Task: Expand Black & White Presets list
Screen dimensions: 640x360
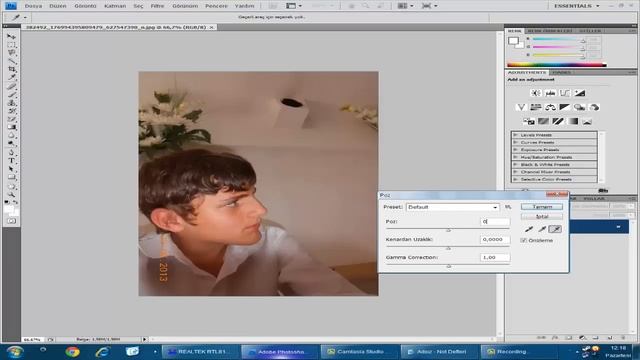Action: (516, 164)
